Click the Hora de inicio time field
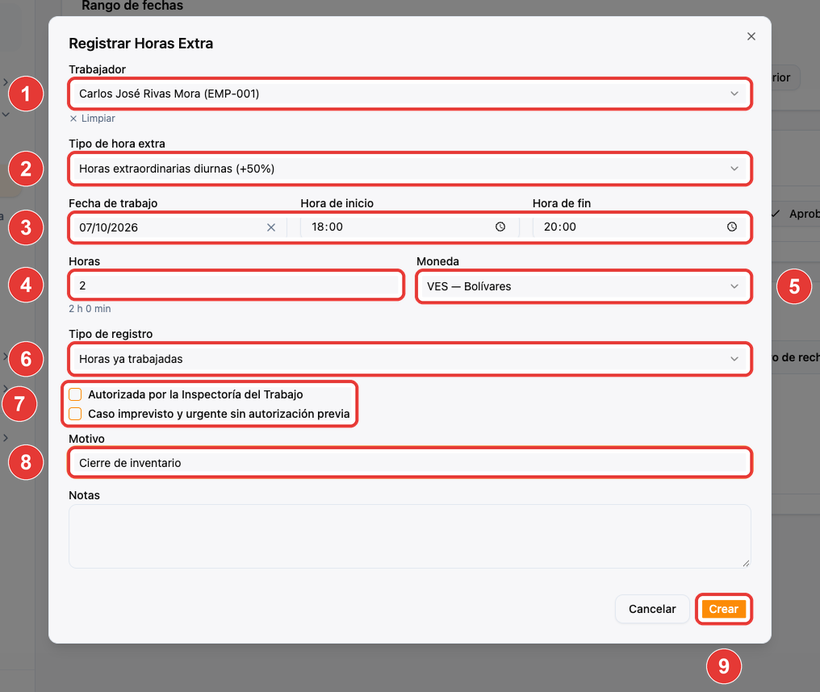The image size is (820, 692). 409,227
